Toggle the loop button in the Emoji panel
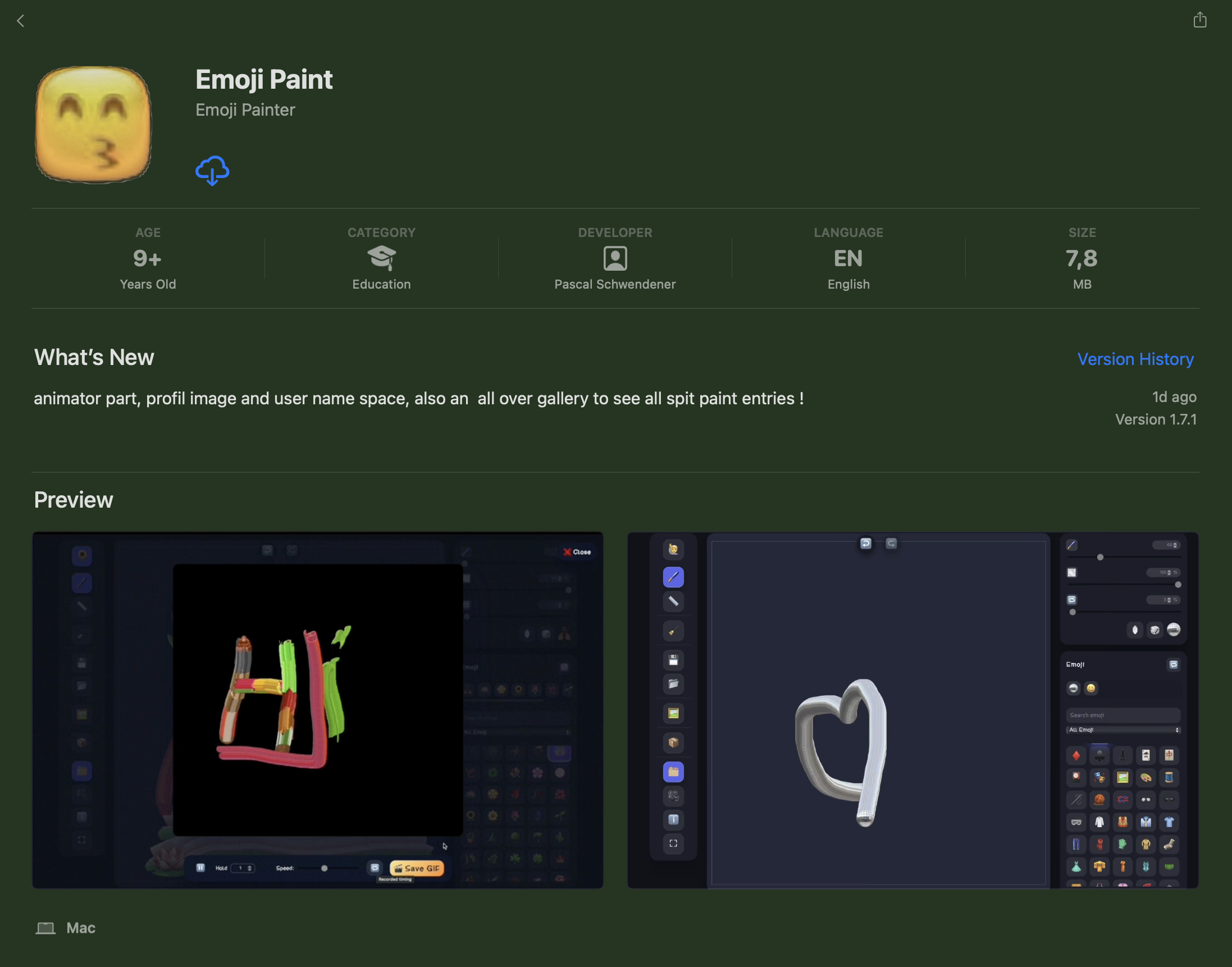Viewport: 1232px width, 967px height. tap(1174, 666)
